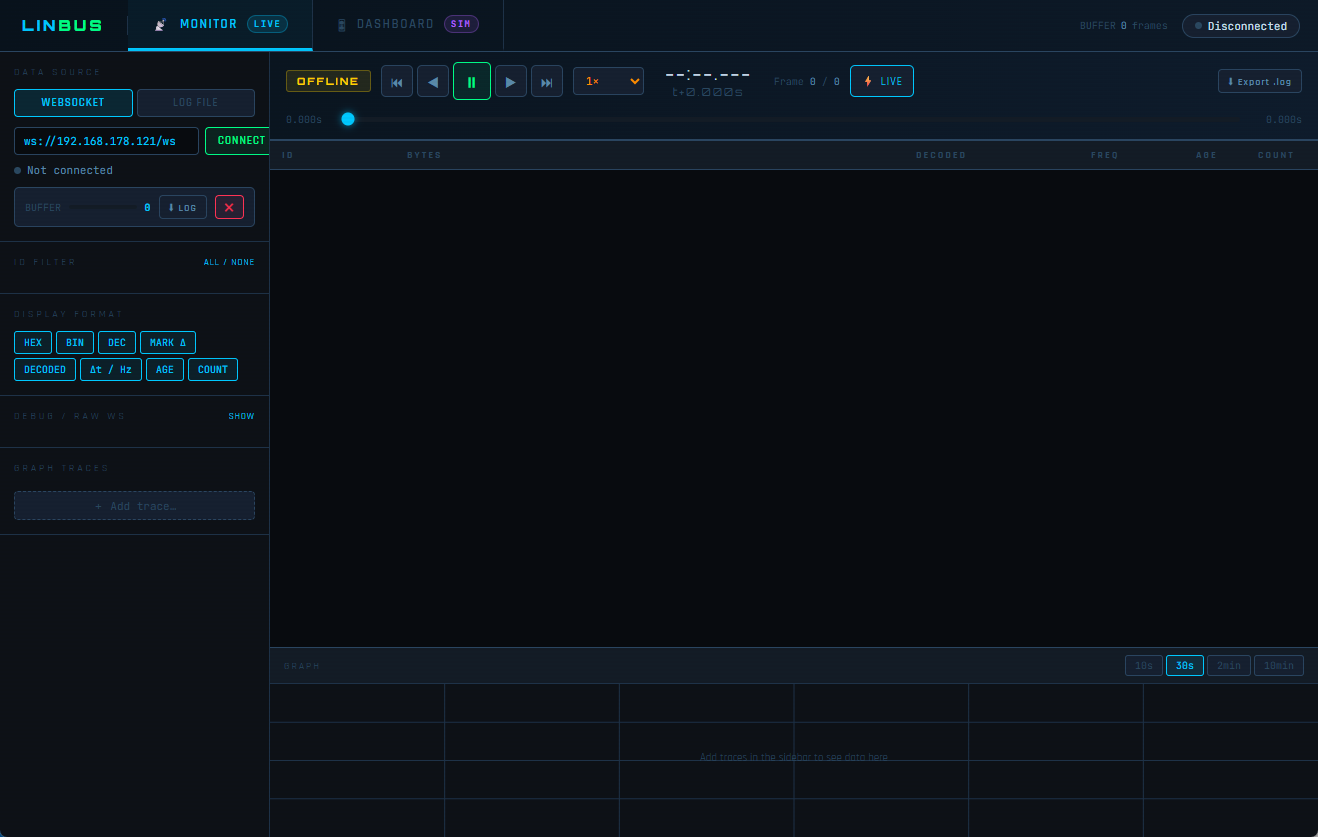This screenshot has height=837, width=1318.
Task: Step forward one frame
Action: tap(510, 82)
